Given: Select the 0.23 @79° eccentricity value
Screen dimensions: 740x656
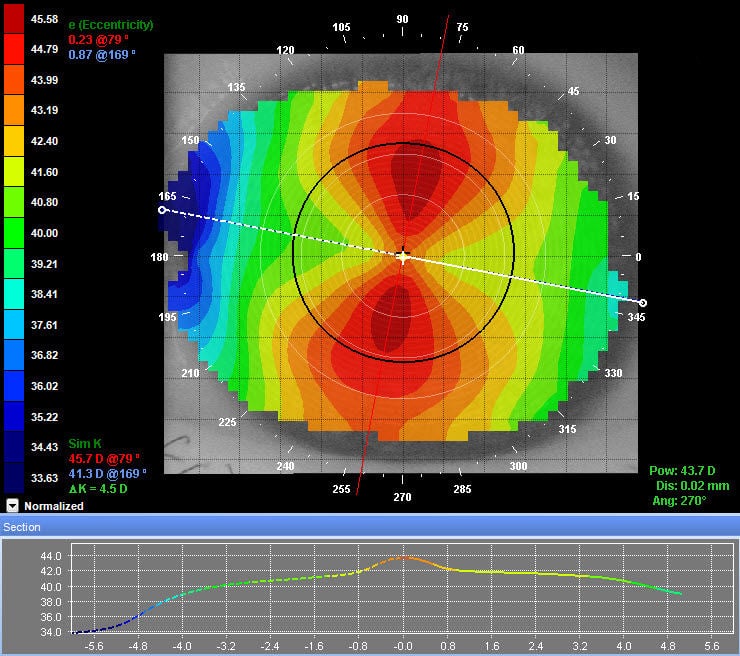Looking at the screenshot, I should pyautogui.click(x=95, y=38).
